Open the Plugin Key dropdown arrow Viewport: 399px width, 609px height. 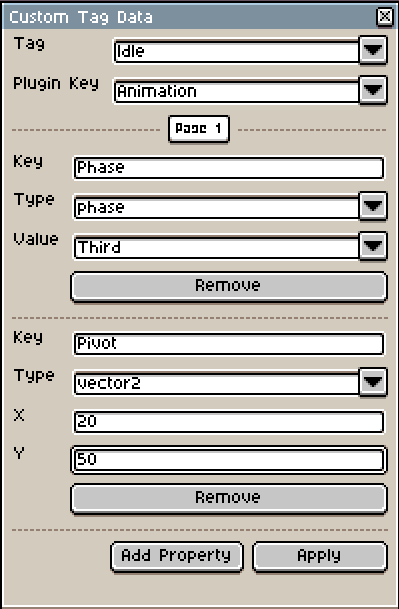(373, 90)
